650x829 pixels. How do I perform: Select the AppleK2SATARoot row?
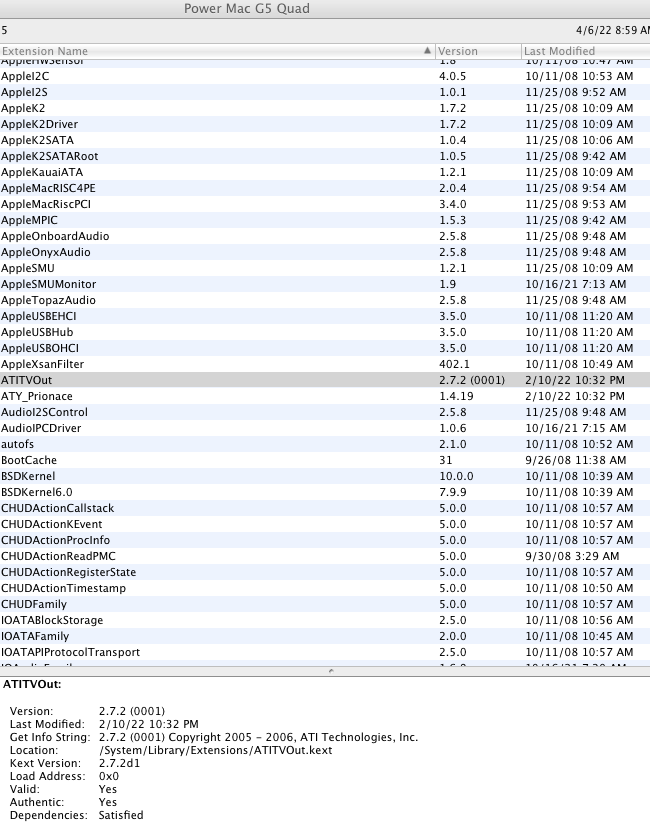pyautogui.click(x=325, y=156)
